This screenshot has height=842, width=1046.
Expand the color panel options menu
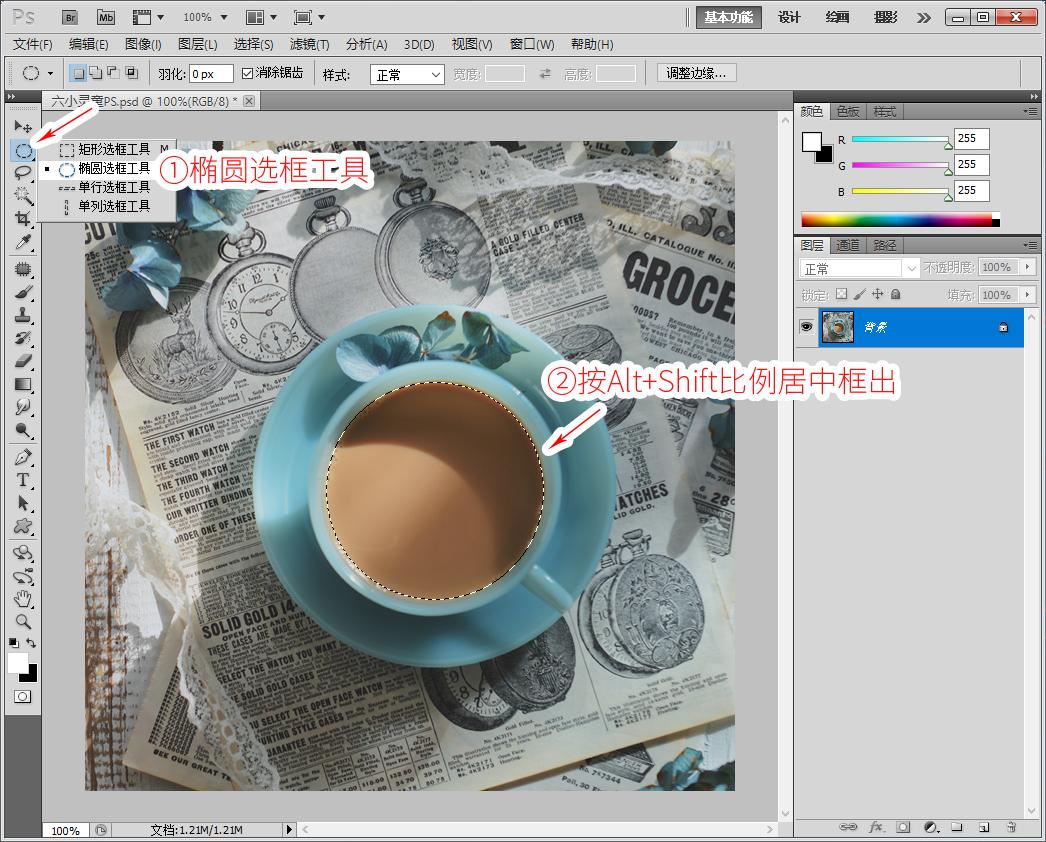1030,112
